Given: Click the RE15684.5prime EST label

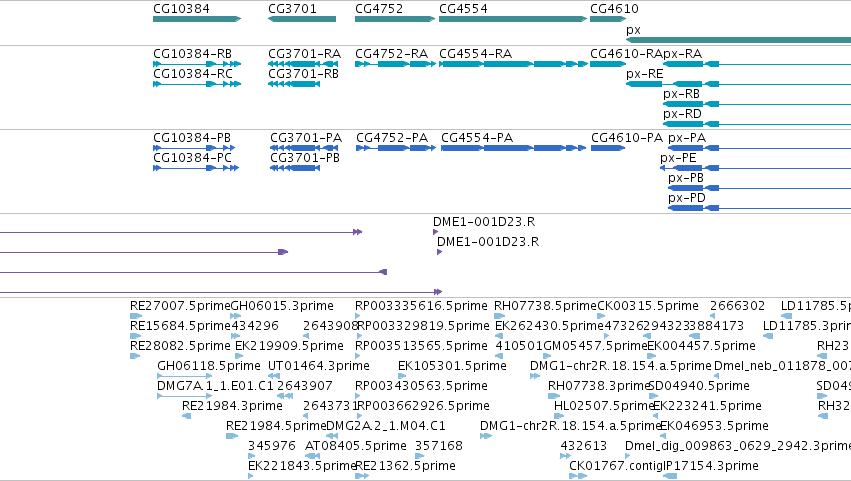Looking at the screenshot, I should 180,326.
